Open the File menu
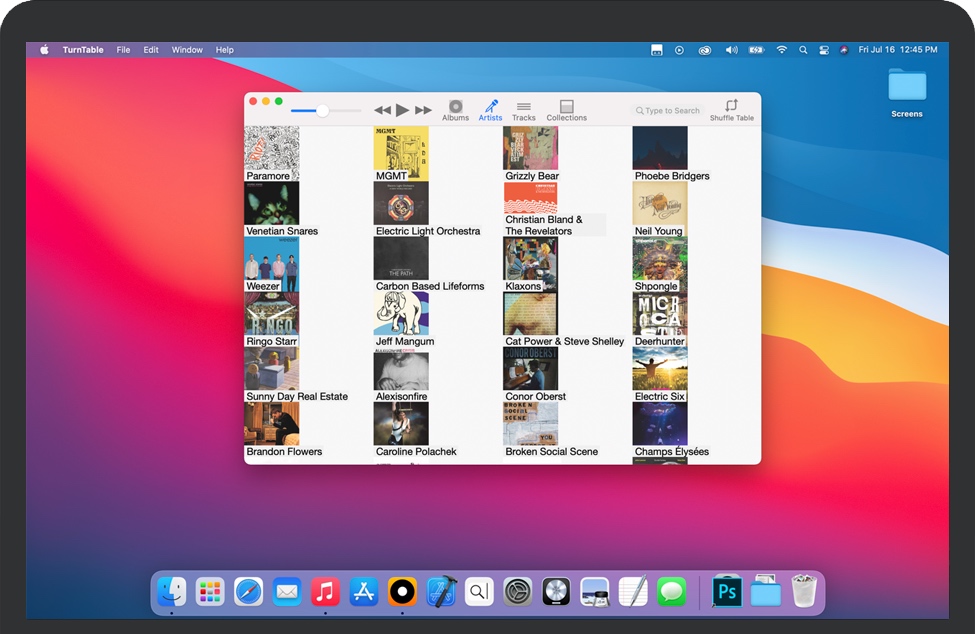The height and width of the screenshot is (634, 975). pos(123,50)
